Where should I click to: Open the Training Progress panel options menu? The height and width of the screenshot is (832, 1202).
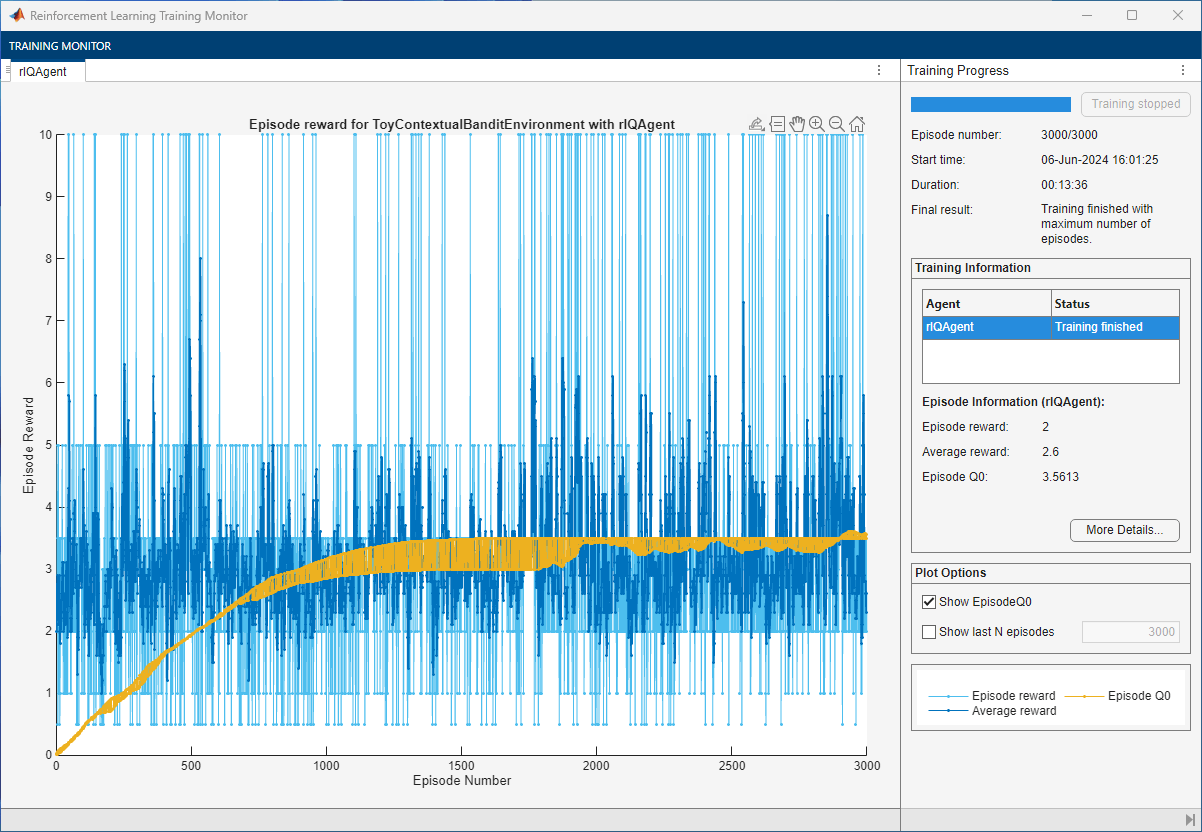1183,71
